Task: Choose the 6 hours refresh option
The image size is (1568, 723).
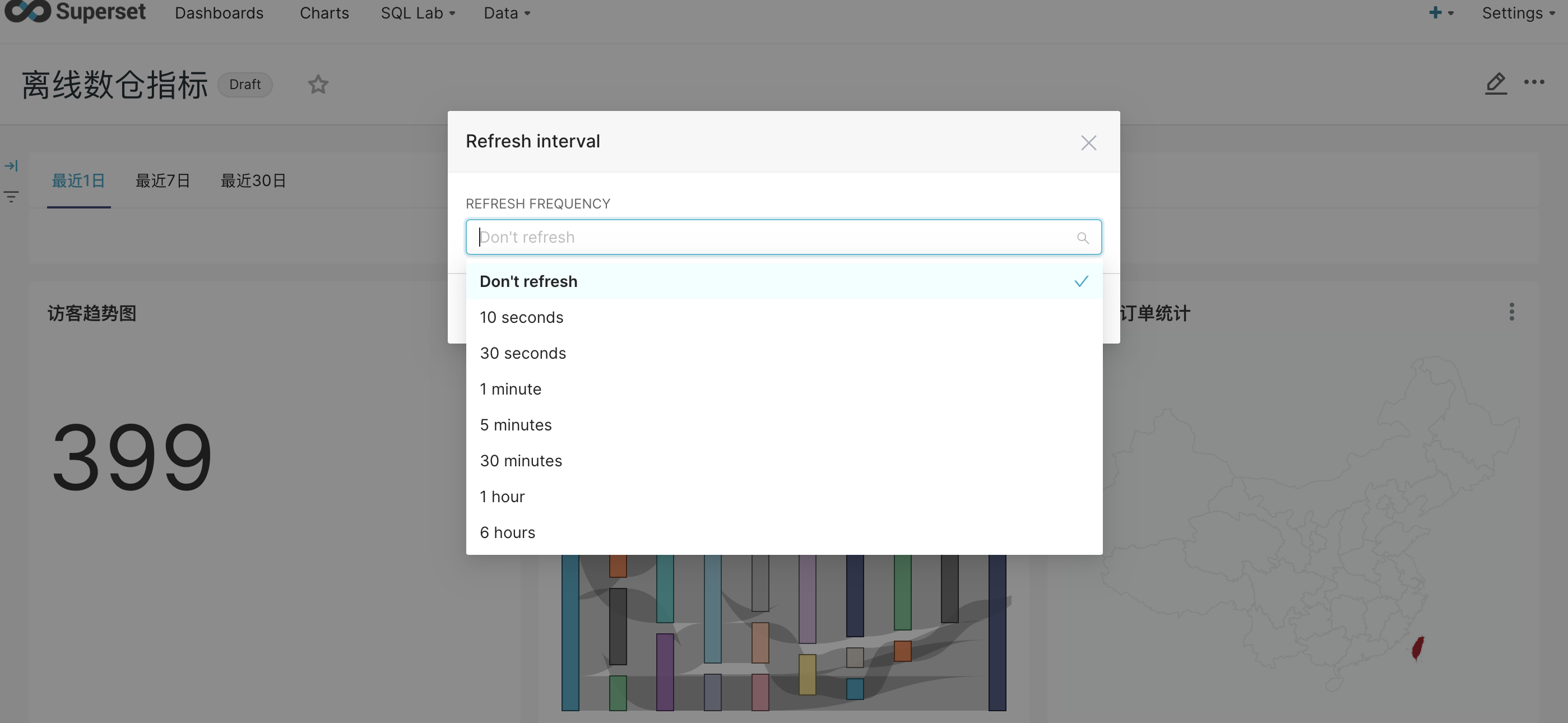Action: click(x=507, y=533)
